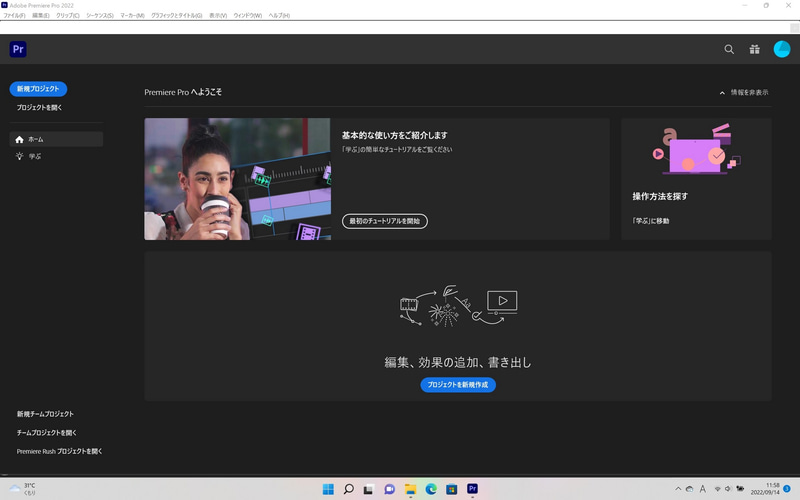Viewport: 800px width, 500px height.
Task: Click the small Pr icon in title bar
Action: (5, 5)
